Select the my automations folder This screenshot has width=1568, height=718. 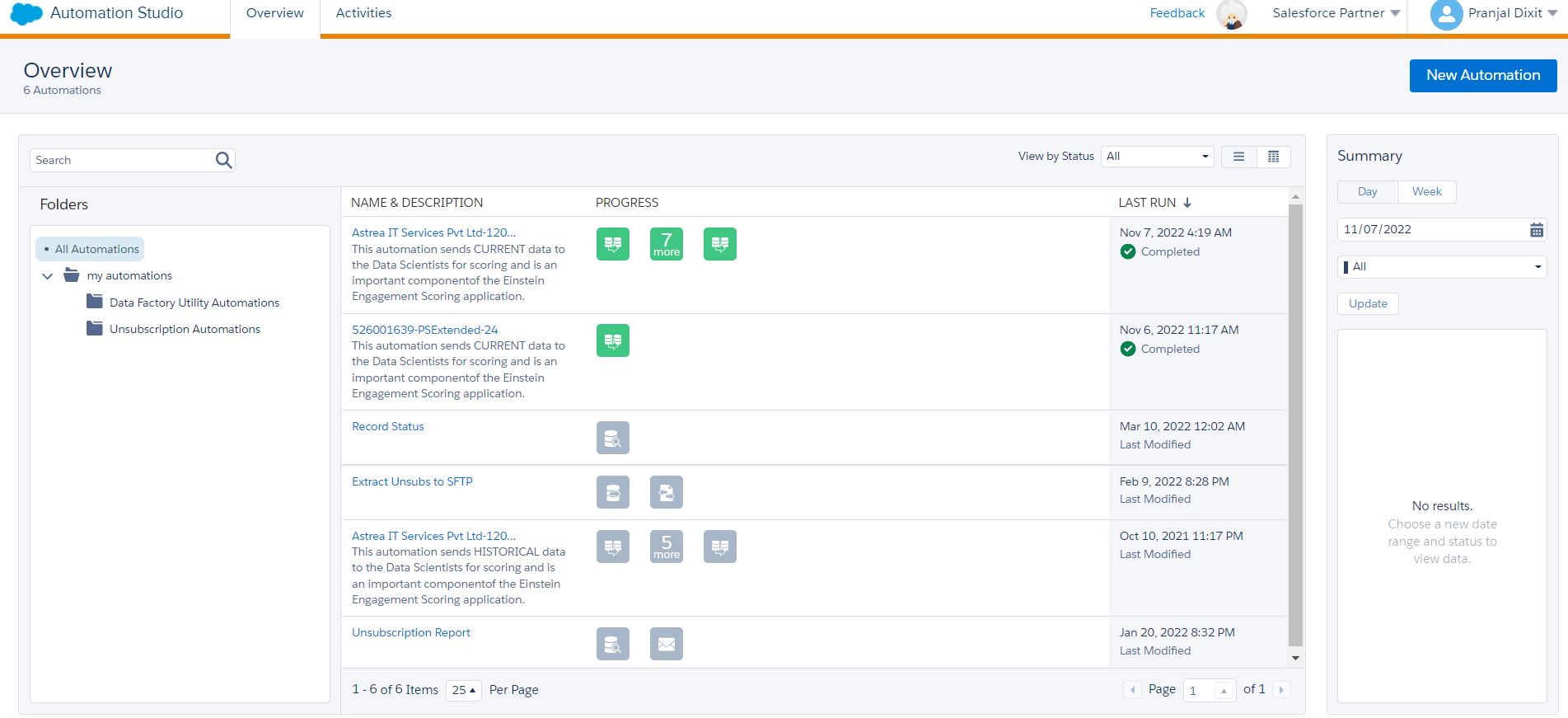click(129, 275)
